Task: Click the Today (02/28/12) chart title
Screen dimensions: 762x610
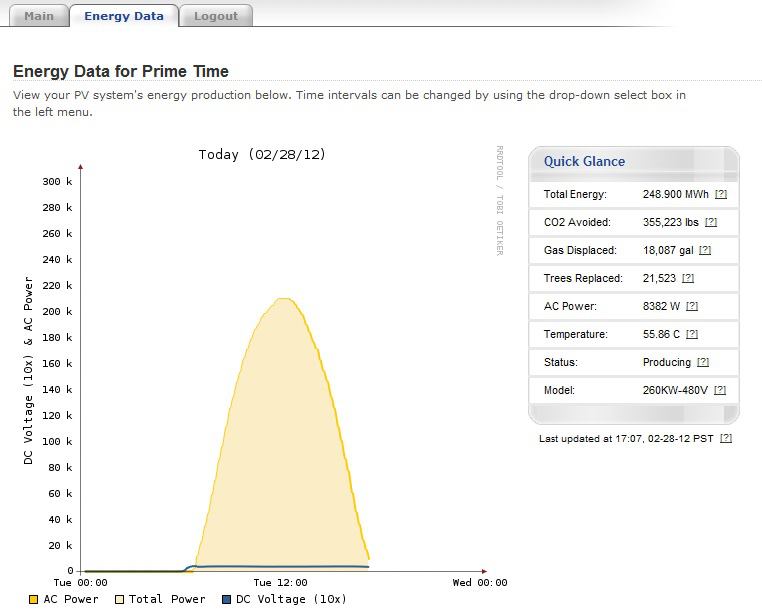Action: pyautogui.click(x=261, y=154)
